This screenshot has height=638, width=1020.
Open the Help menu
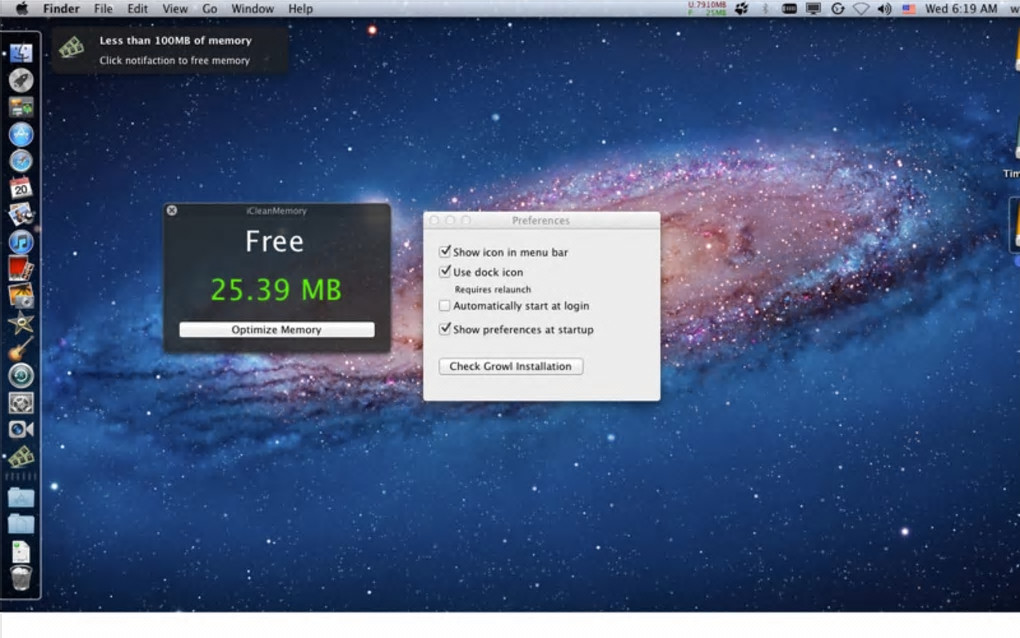[x=301, y=8]
